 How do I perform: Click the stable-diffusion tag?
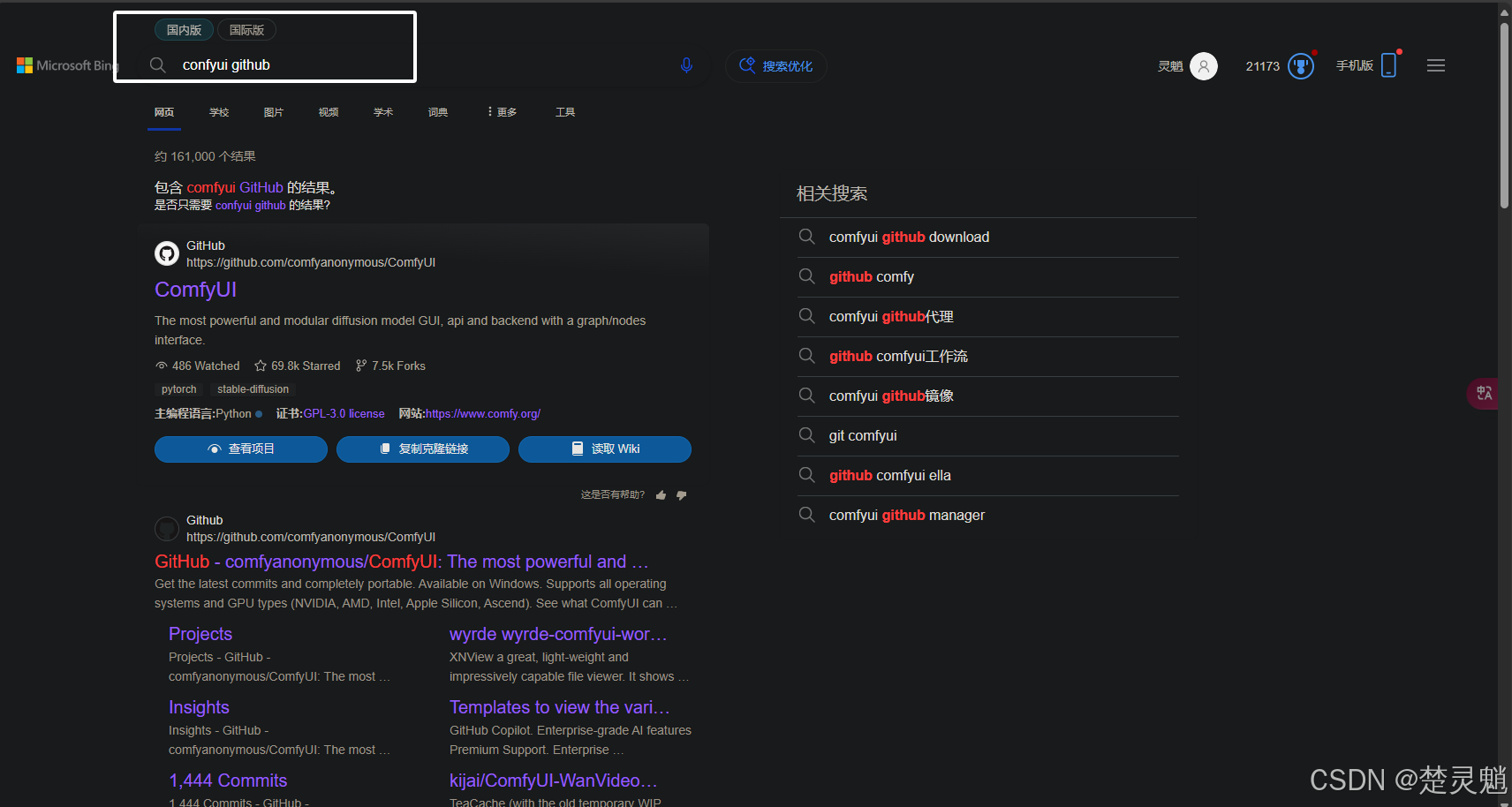point(253,389)
